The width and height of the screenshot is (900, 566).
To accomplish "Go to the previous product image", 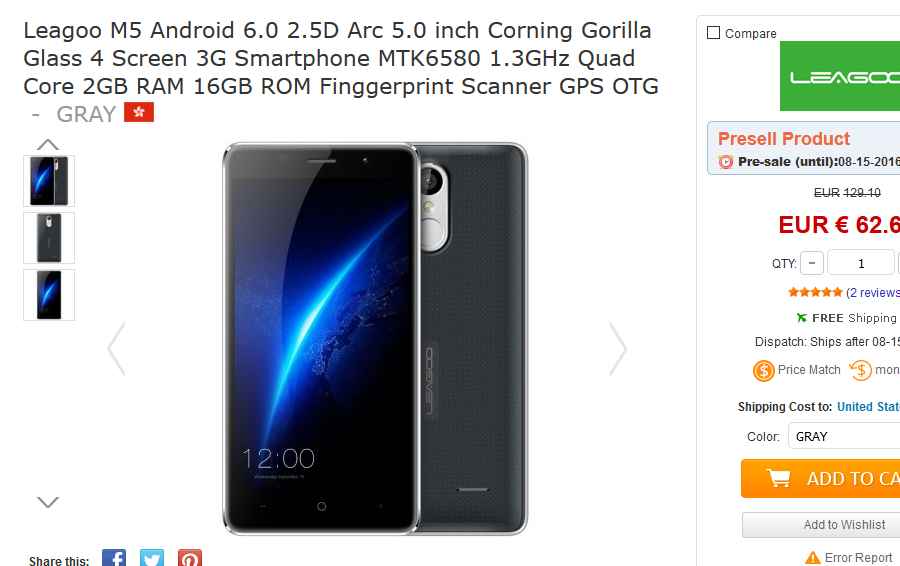I will pyautogui.click(x=117, y=348).
